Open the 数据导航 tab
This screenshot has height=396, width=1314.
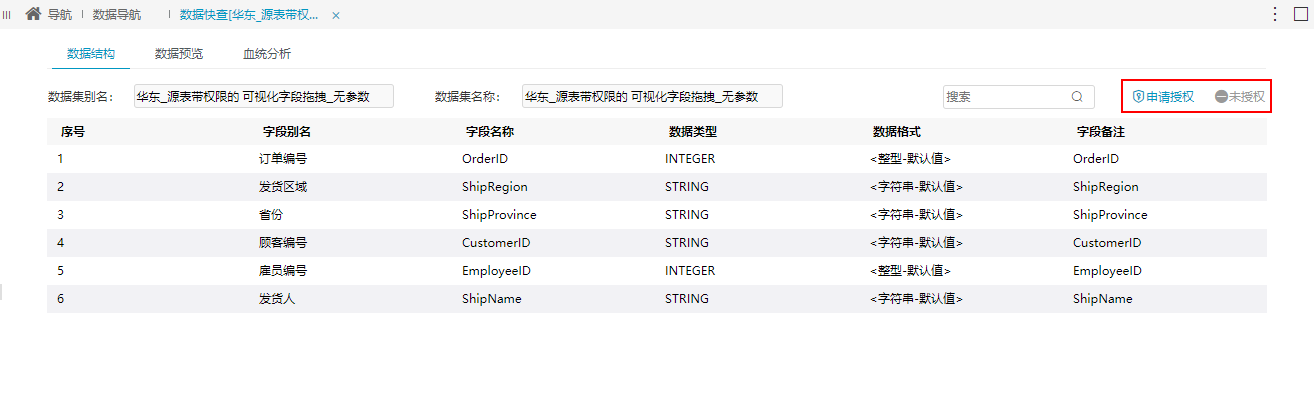pyautogui.click(x=117, y=15)
